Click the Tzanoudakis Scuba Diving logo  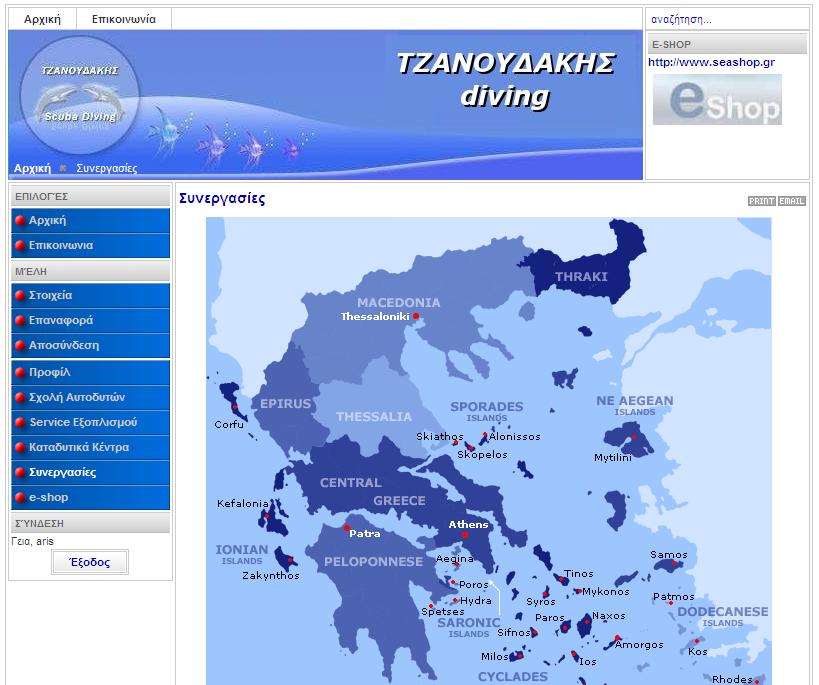[x=80, y=95]
